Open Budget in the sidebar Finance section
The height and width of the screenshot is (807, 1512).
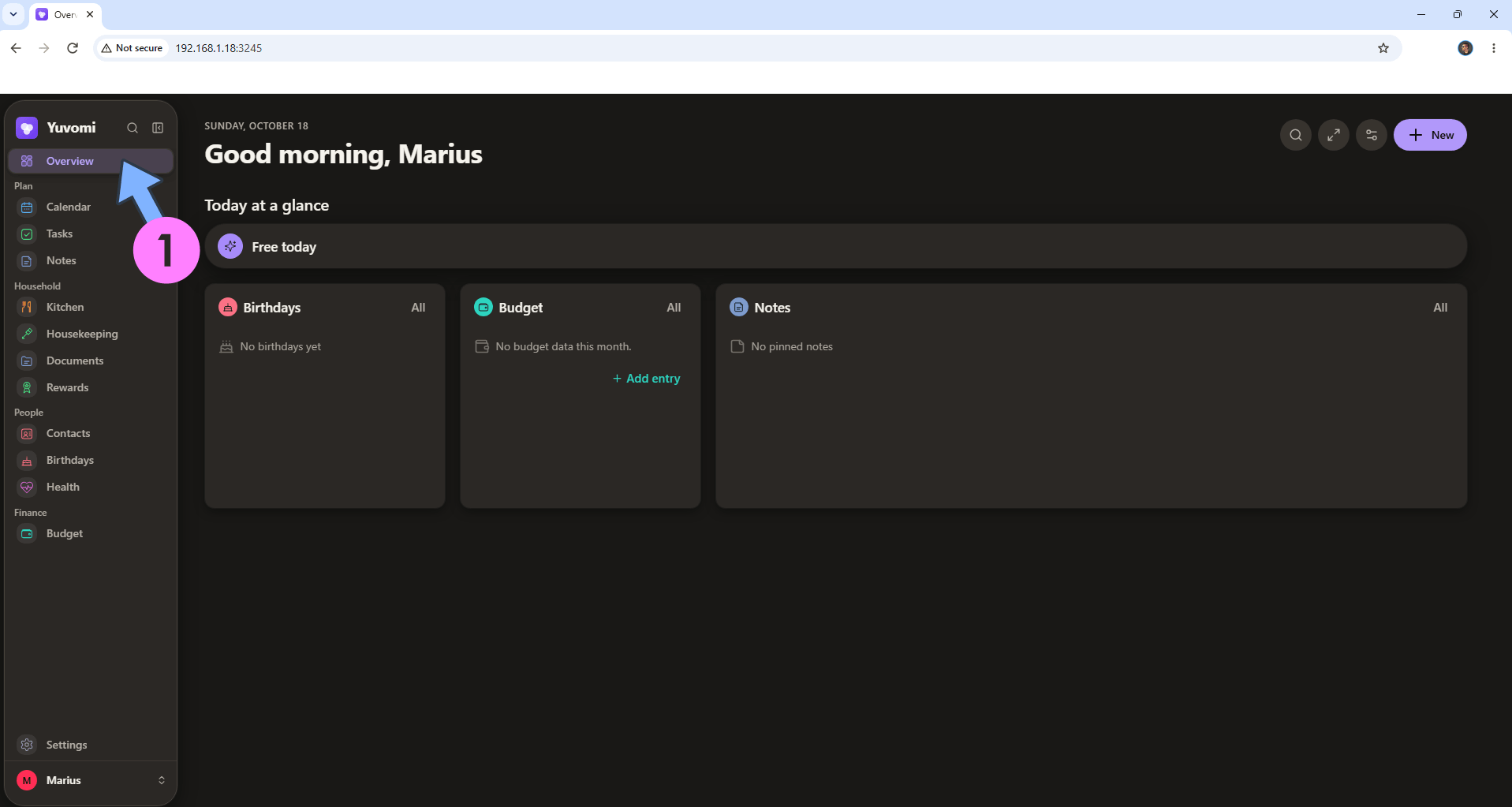pos(91,533)
